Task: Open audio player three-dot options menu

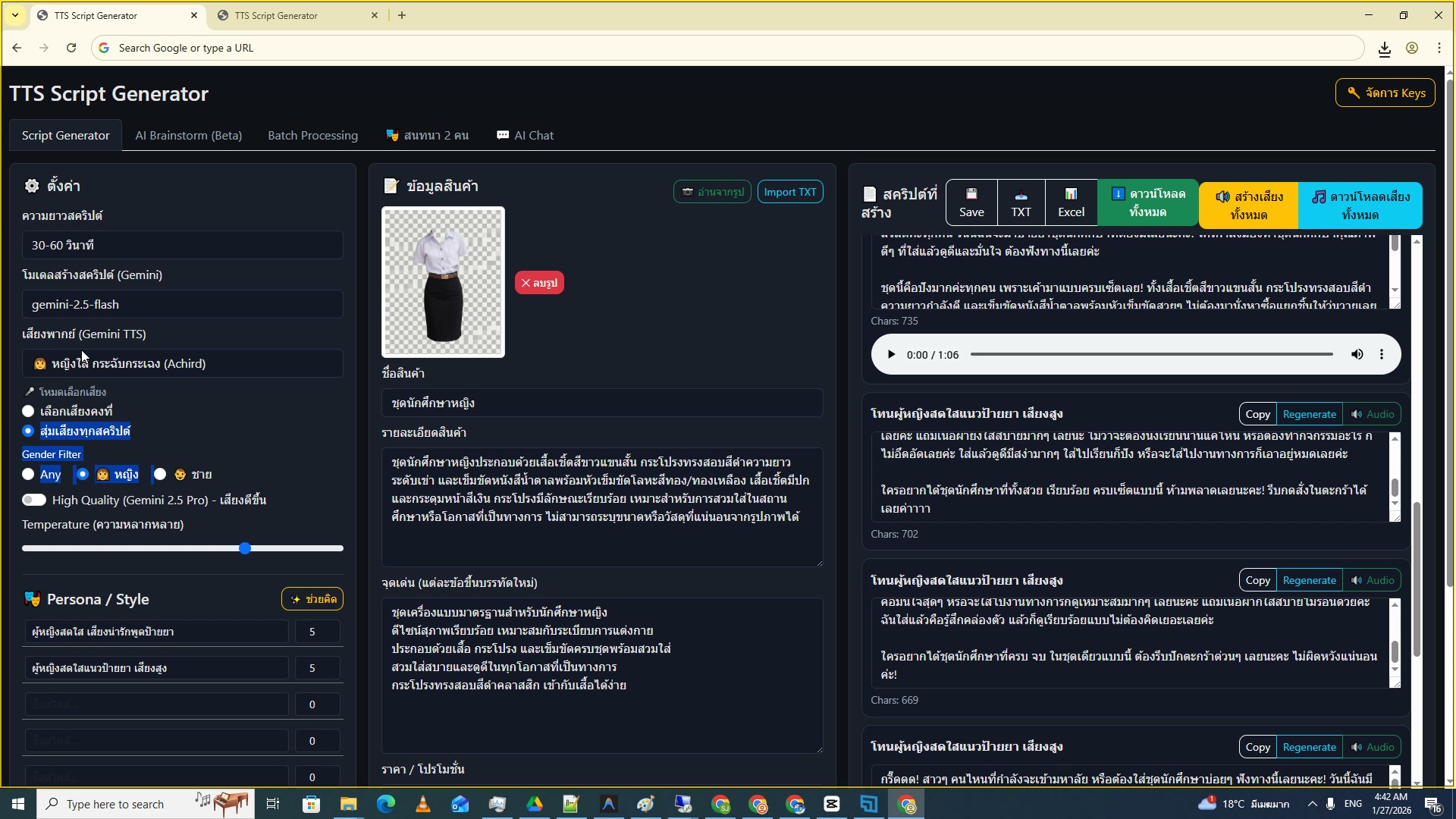Action: 1382,355
